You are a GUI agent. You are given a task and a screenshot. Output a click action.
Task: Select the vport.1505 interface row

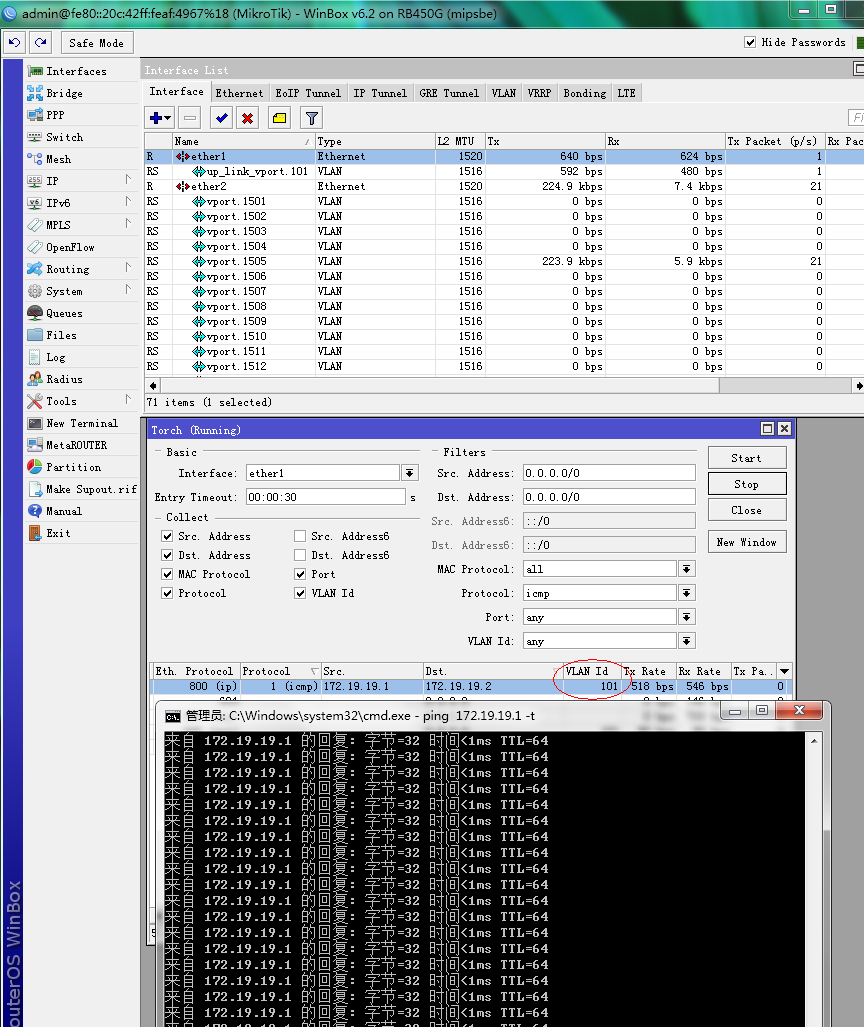point(236,261)
